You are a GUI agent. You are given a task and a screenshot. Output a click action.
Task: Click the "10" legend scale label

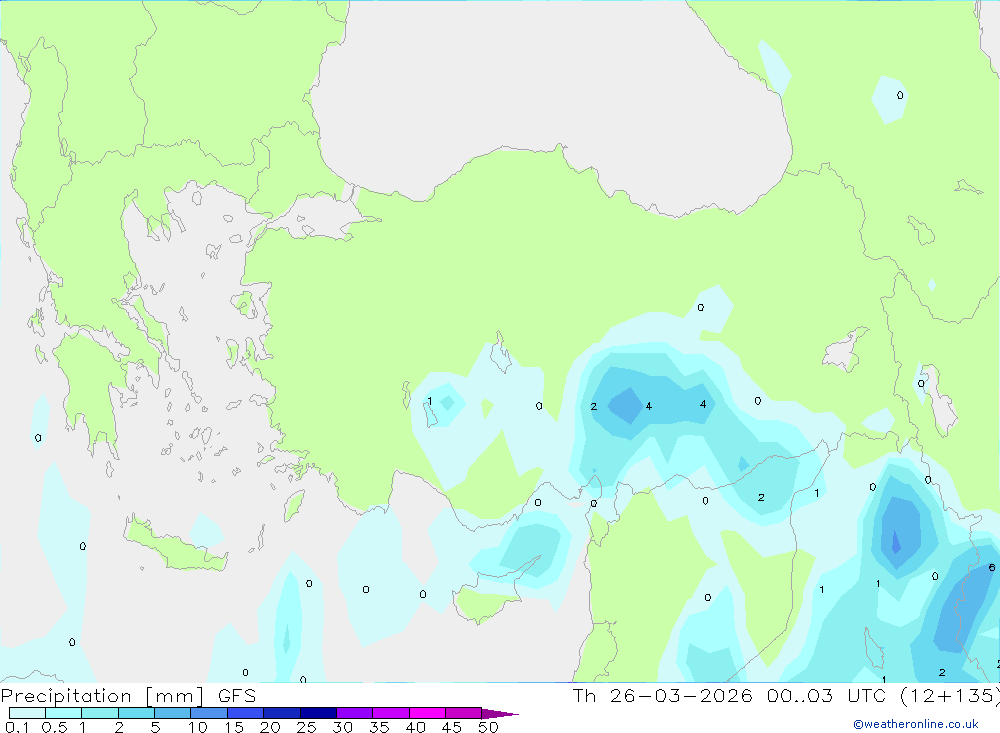198,727
